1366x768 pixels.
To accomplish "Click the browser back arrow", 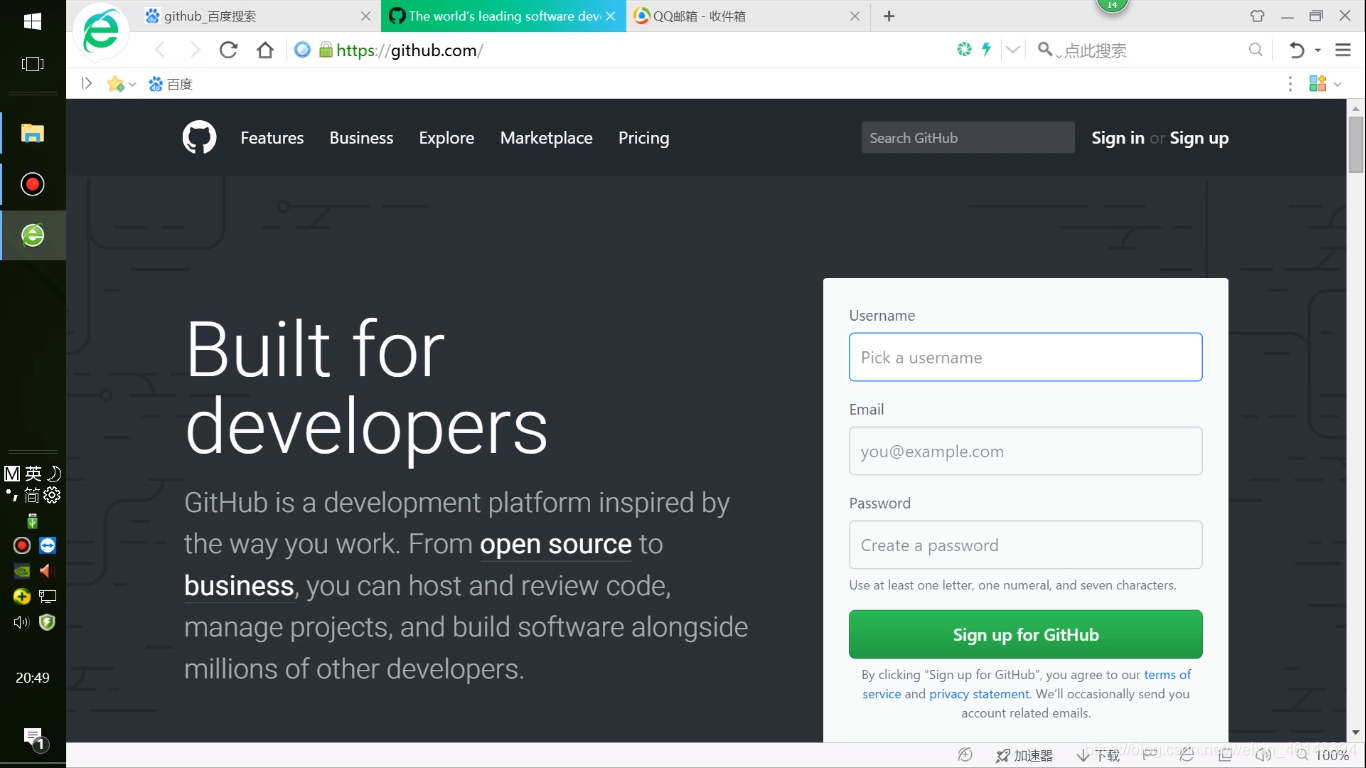I will click(x=160, y=50).
